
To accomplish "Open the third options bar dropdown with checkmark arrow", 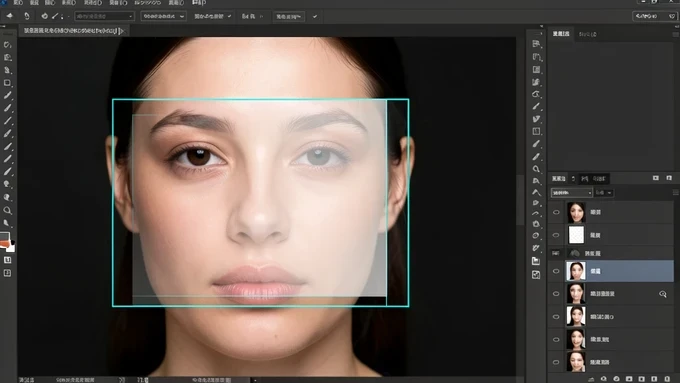I will [x=212, y=16].
